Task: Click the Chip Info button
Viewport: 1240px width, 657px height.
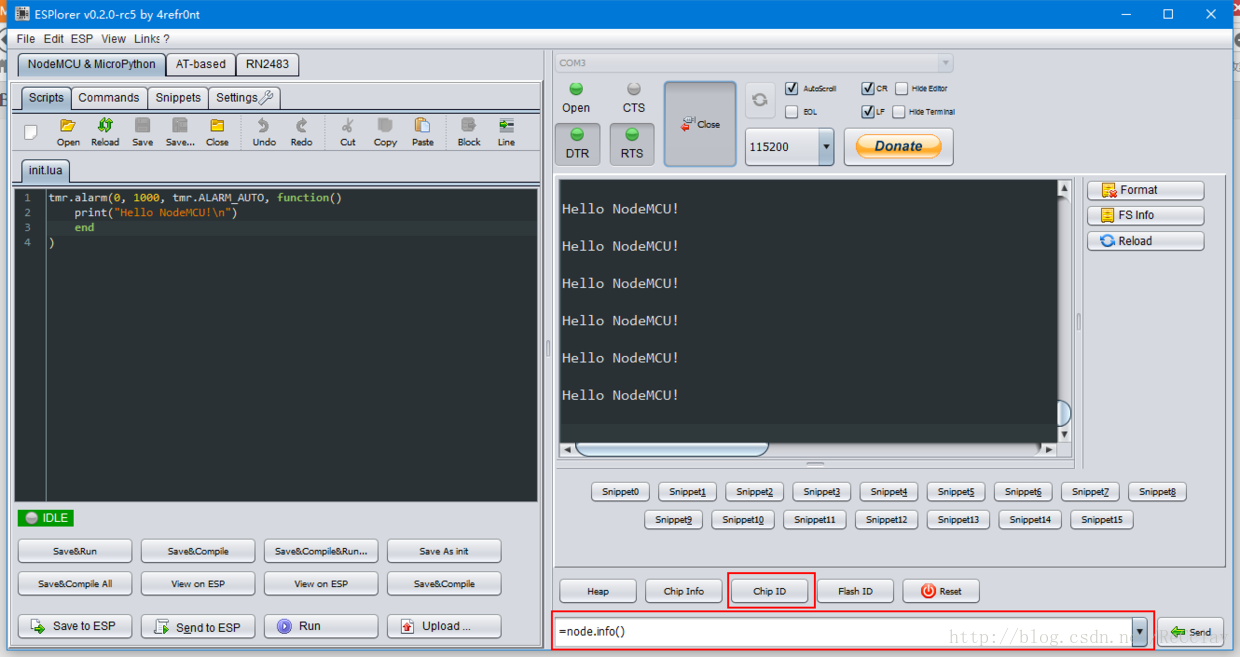Action: coord(684,591)
